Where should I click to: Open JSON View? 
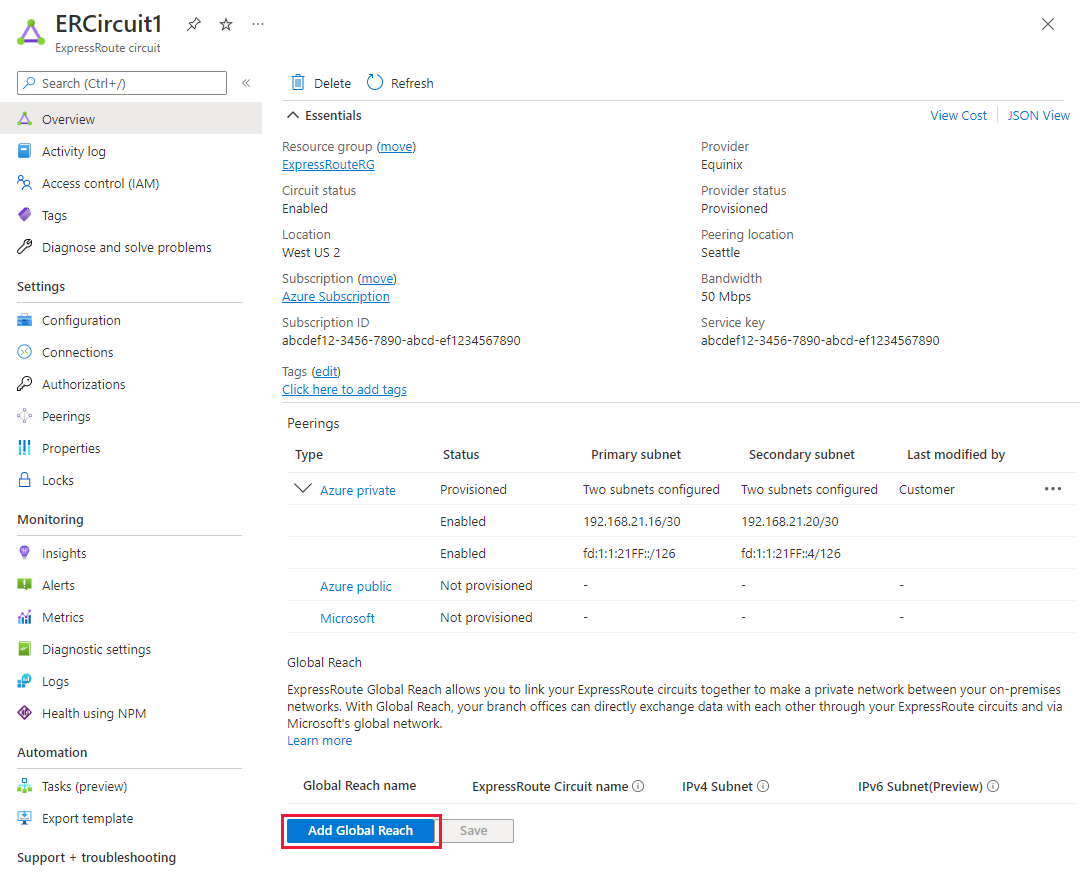pyautogui.click(x=1038, y=115)
